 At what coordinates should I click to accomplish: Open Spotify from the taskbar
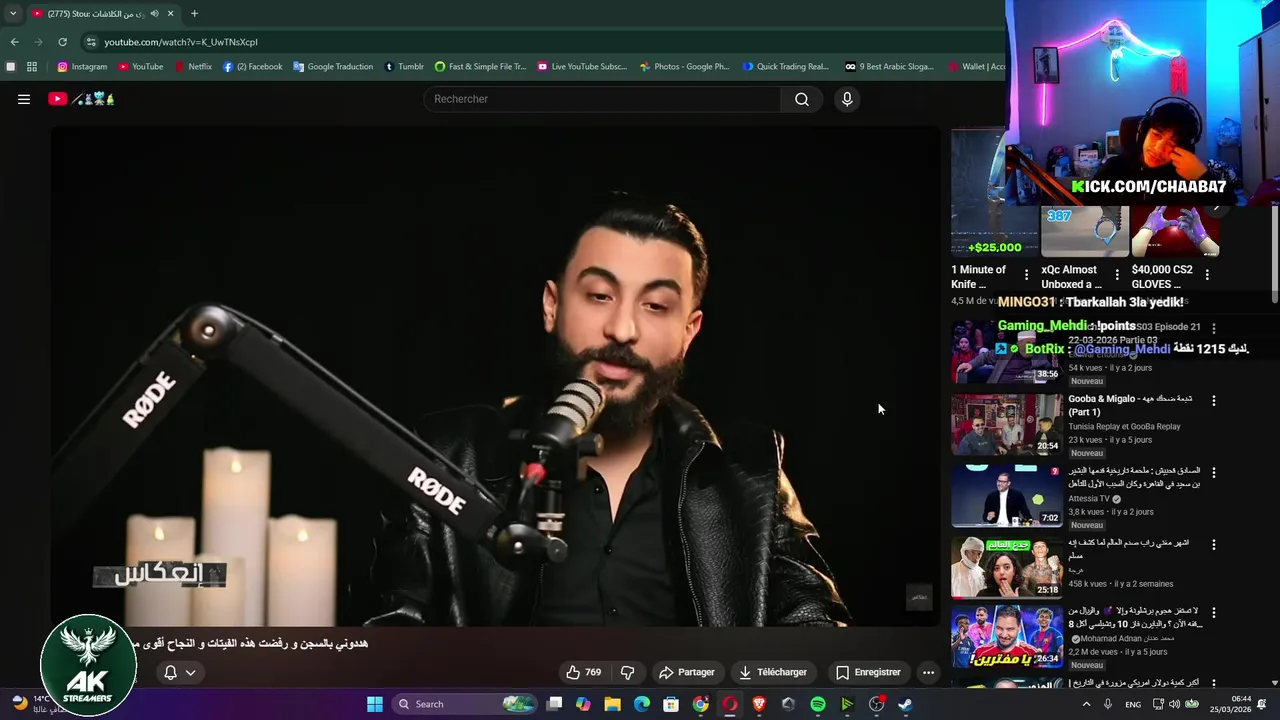(x=818, y=704)
